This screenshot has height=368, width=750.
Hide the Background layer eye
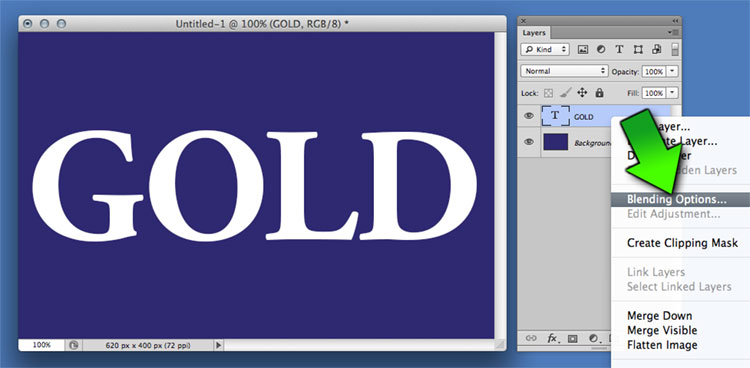[x=529, y=142]
